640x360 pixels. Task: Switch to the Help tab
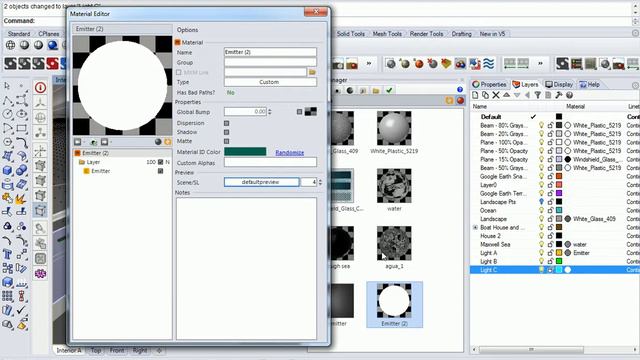[x=590, y=84]
